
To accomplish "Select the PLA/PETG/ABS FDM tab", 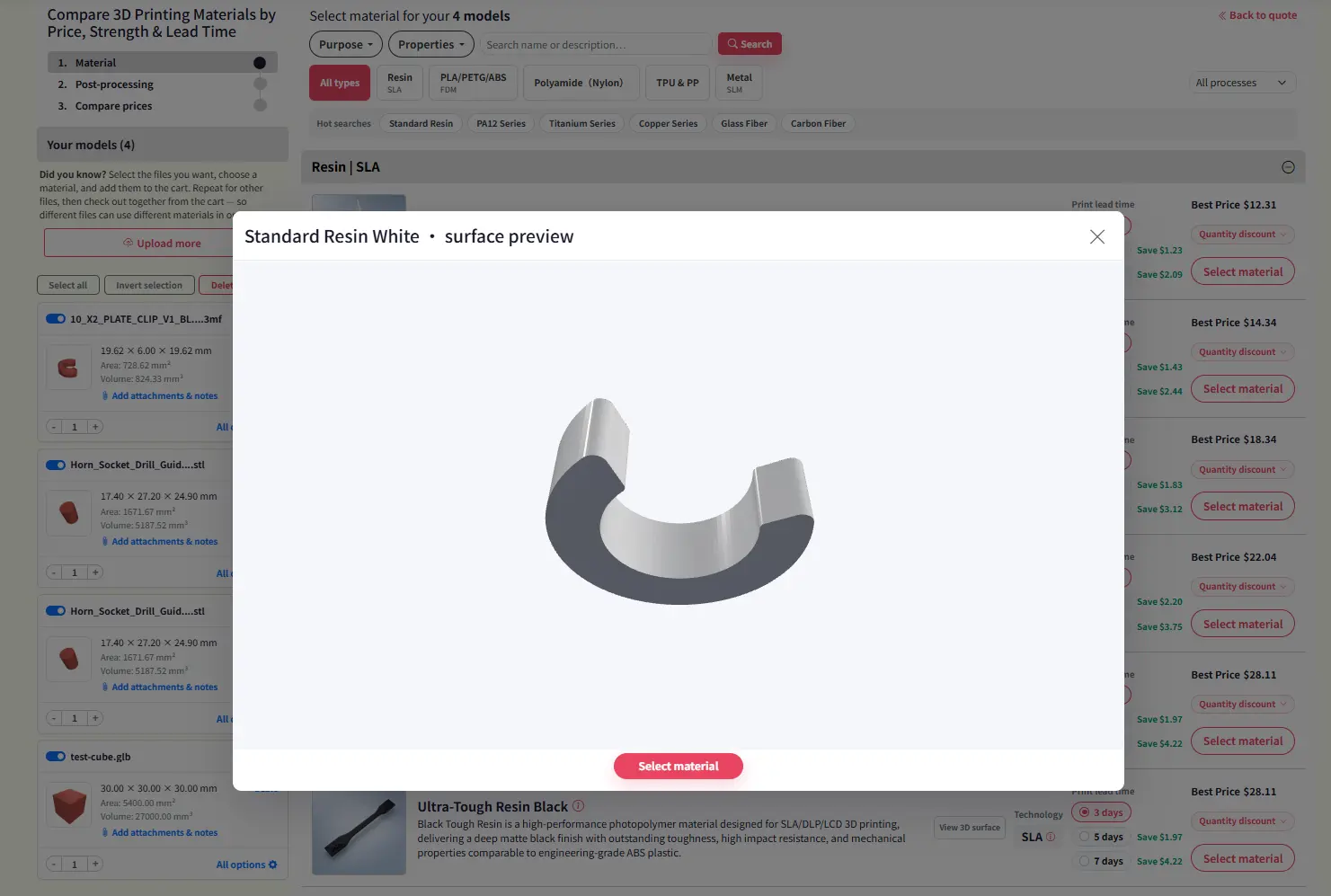I will click(x=473, y=83).
